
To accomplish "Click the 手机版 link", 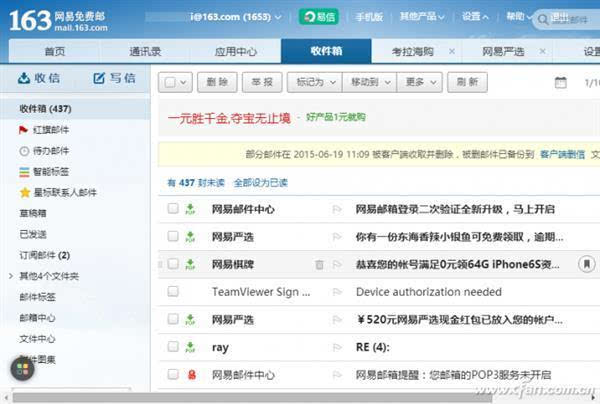I will pos(369,17).
